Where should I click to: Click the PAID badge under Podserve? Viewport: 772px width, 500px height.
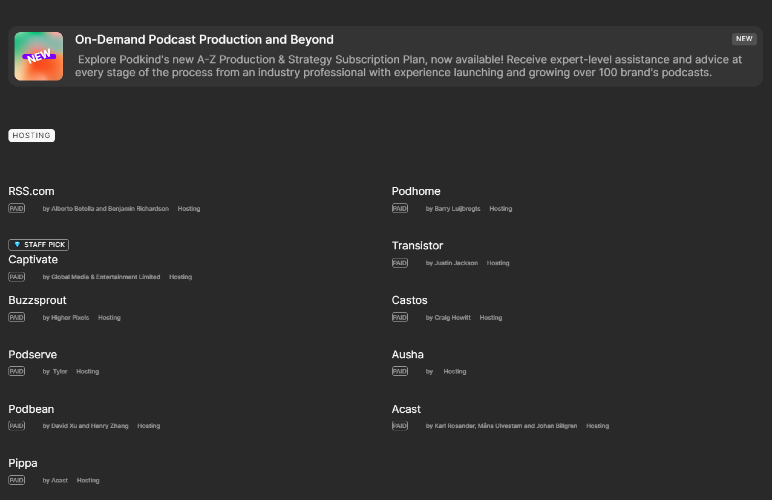(x=16, y=371)
